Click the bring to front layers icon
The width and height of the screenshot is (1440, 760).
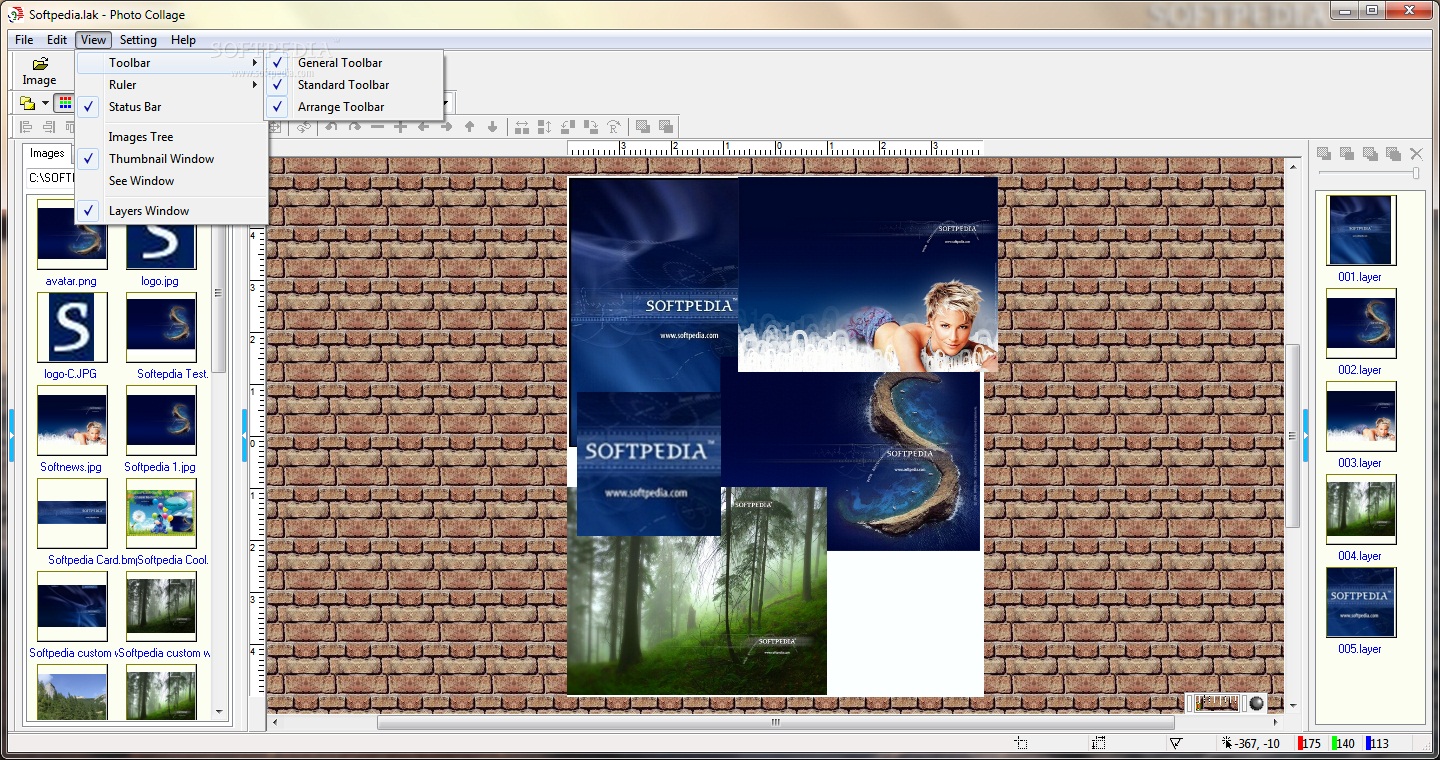pos(643,127)
